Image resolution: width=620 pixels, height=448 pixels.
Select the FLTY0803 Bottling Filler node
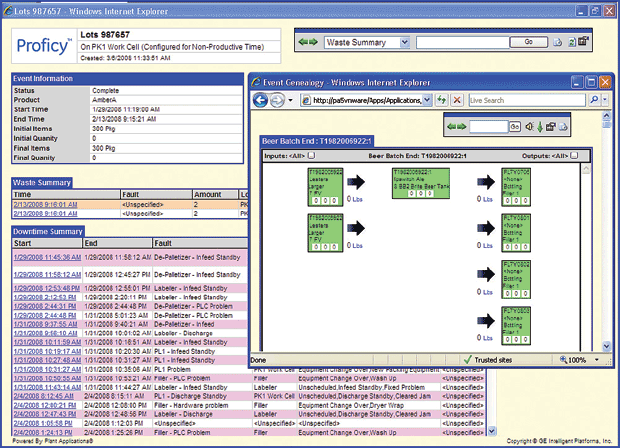[516, 325]
